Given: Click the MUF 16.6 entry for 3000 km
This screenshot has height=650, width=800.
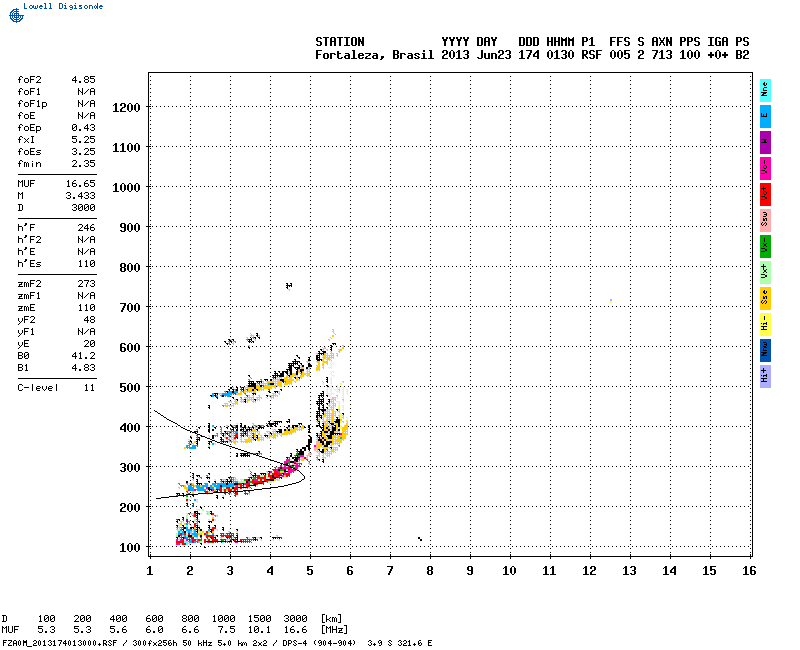Looking at the screenshot, I should pyautogui.click(x=295, y=630).
